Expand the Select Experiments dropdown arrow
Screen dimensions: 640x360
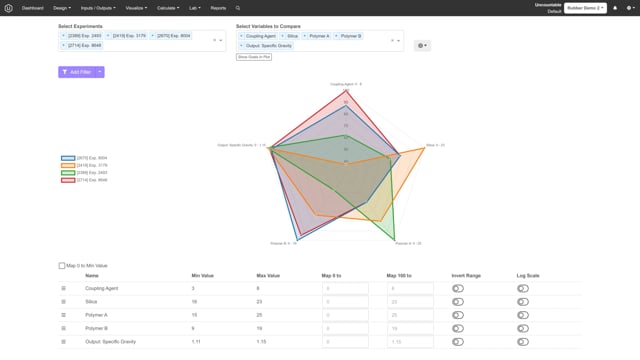[x=221, y=40]
